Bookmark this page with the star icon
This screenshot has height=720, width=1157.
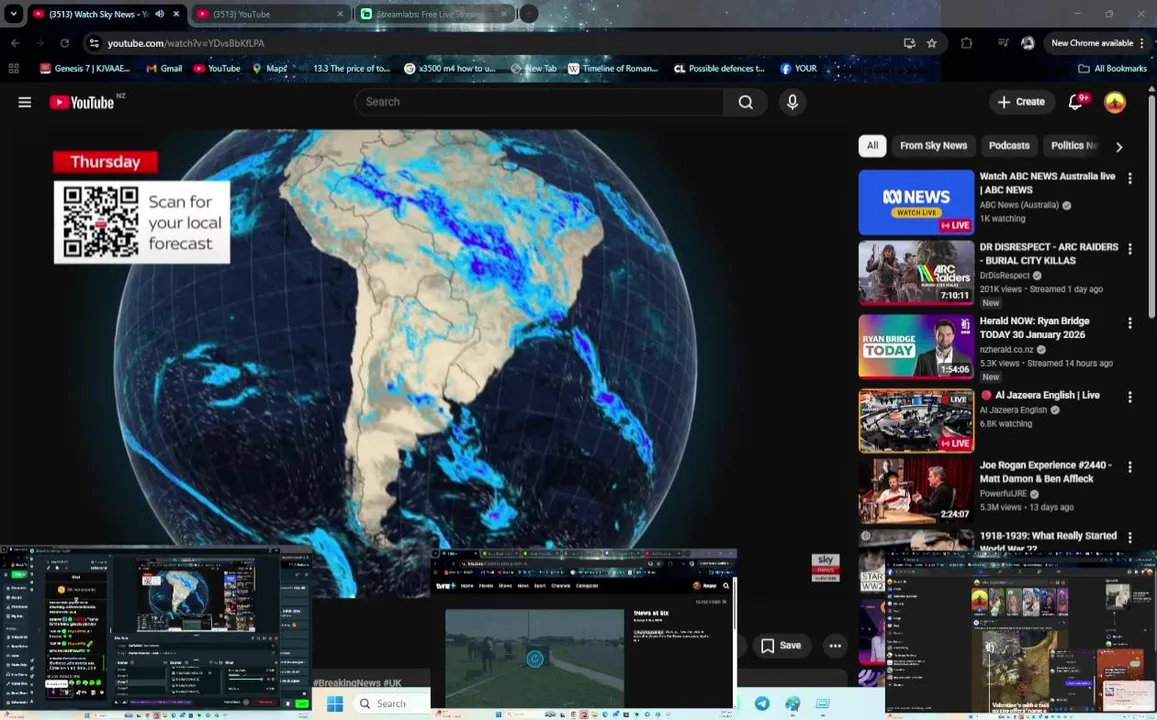click(932, 43)
